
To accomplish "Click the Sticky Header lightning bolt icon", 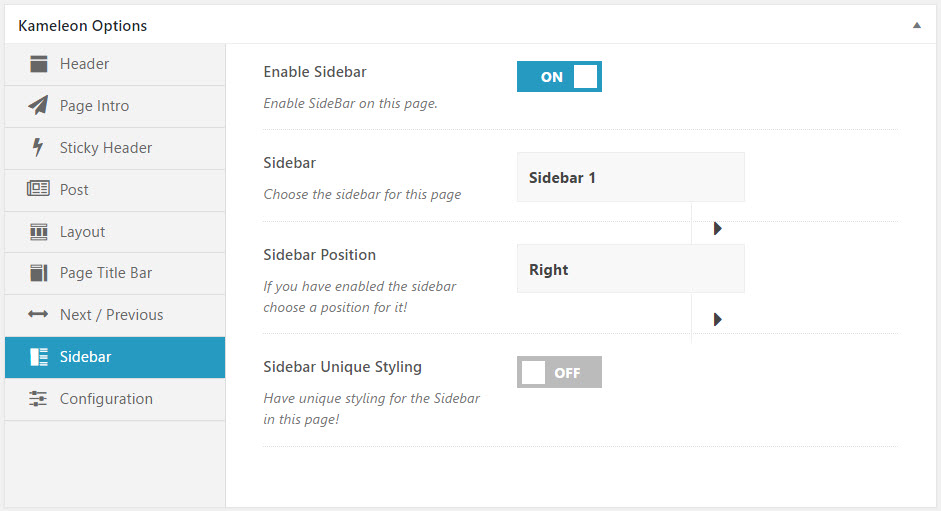I will click(38, 148).
